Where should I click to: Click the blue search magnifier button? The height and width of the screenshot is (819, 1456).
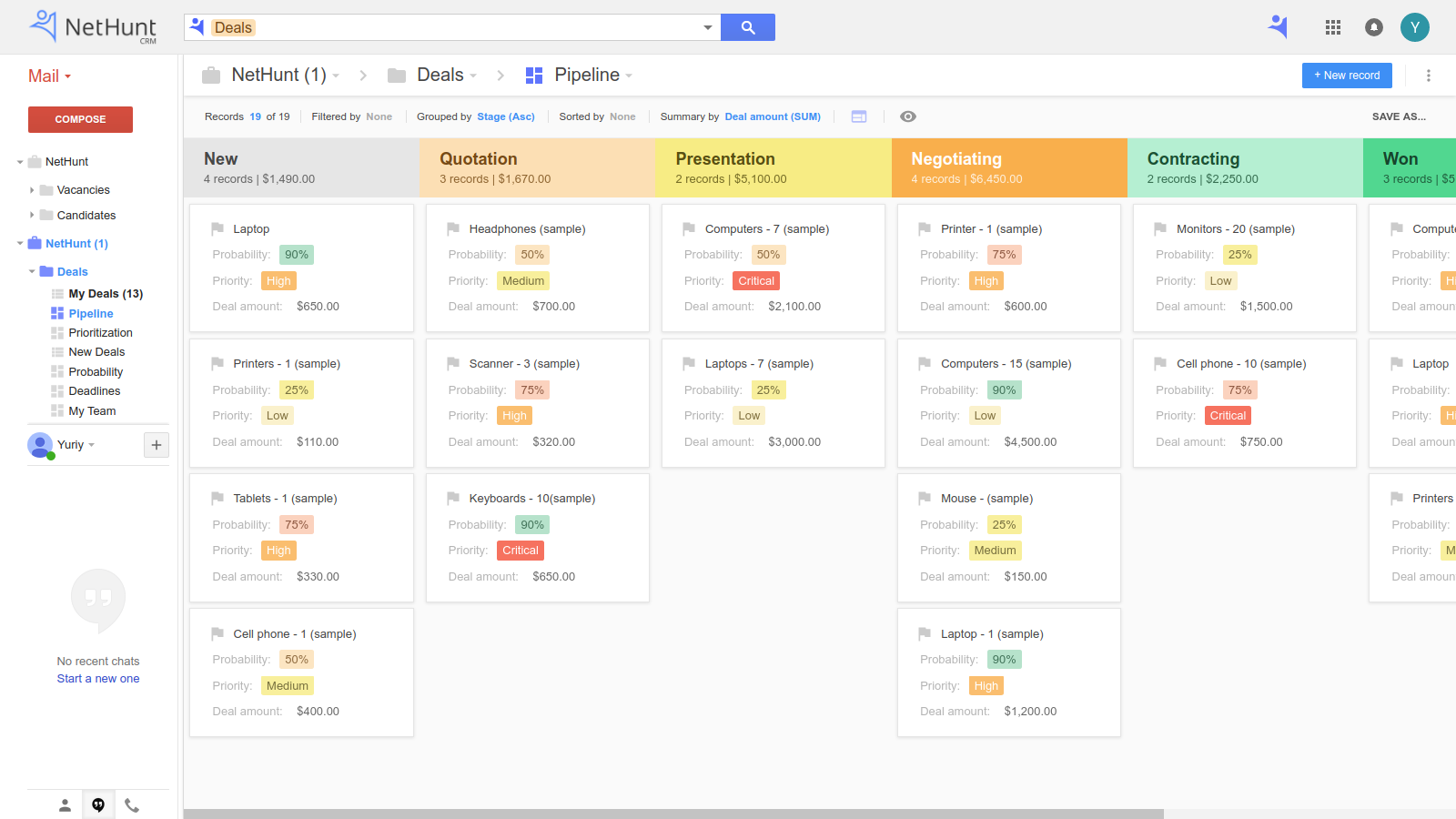click(748, 27)
